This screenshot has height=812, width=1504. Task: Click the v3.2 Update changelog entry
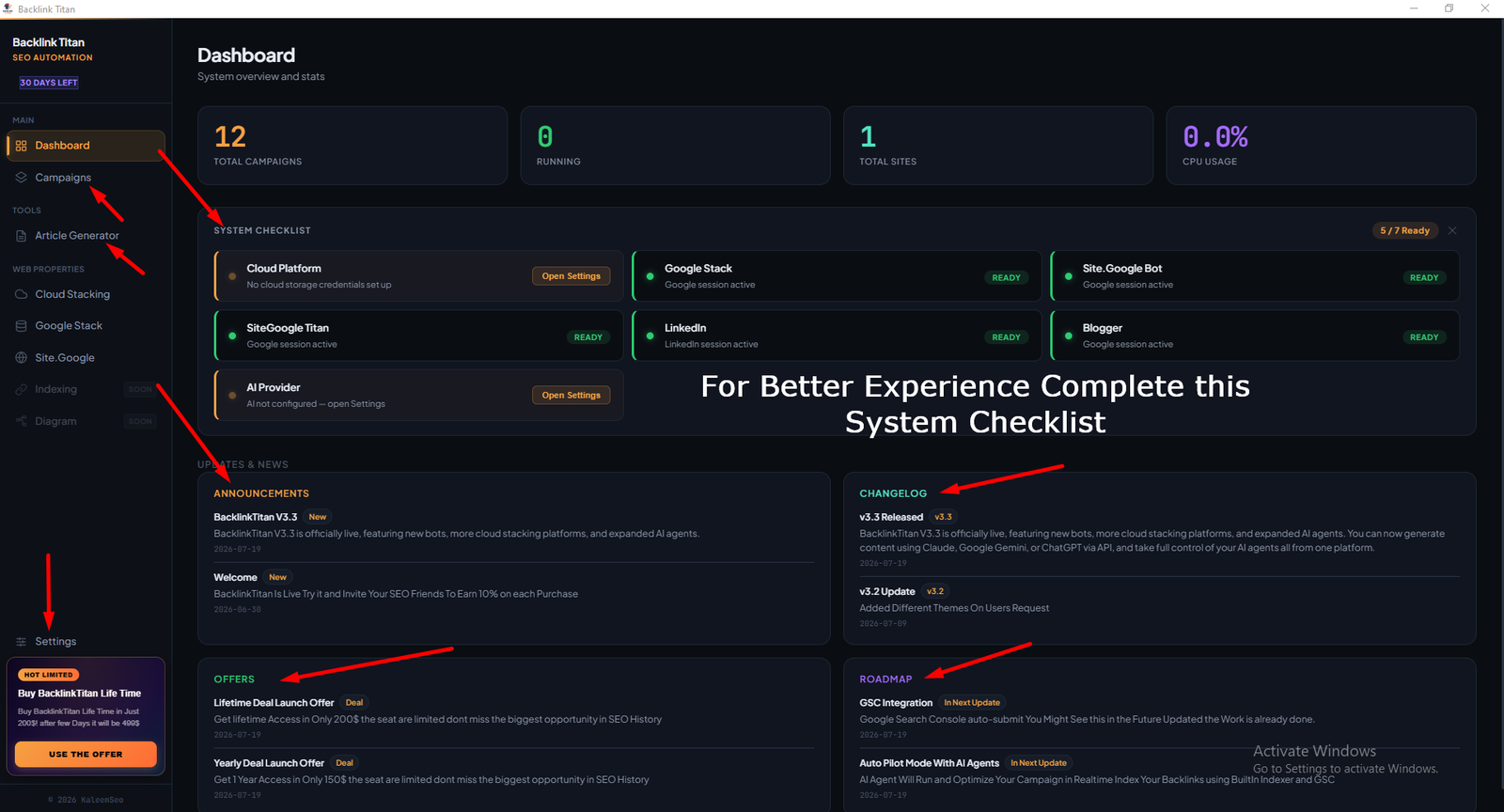[887, 591]
